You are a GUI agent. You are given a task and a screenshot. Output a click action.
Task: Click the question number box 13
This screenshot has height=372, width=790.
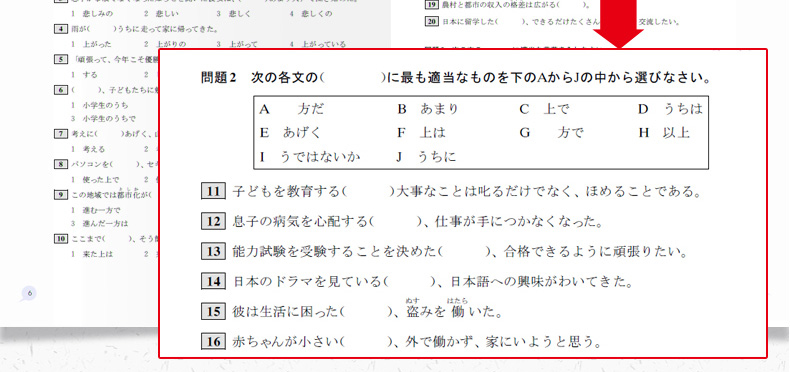(x=213, y=251)
